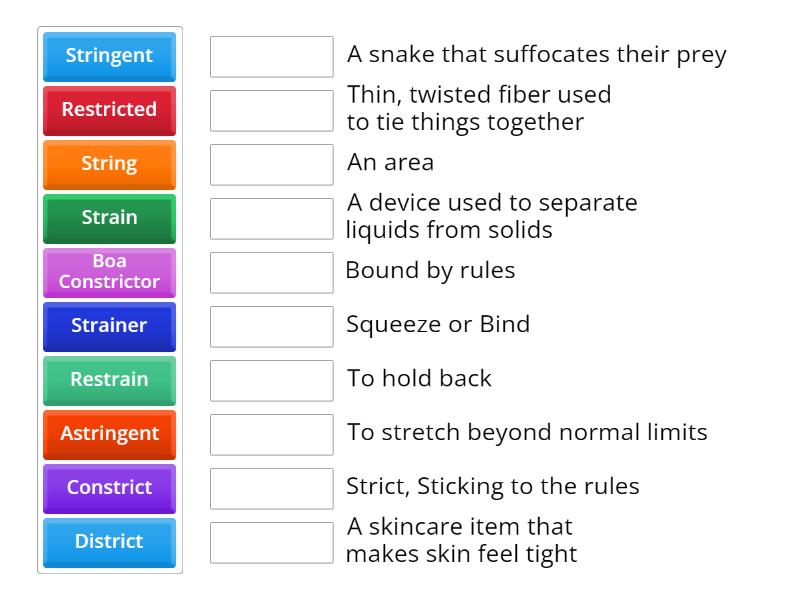Click the answer slot for skincare item definition
This screenshot has width=800, height=600.
pyautogui.click(x=271, y=539)
